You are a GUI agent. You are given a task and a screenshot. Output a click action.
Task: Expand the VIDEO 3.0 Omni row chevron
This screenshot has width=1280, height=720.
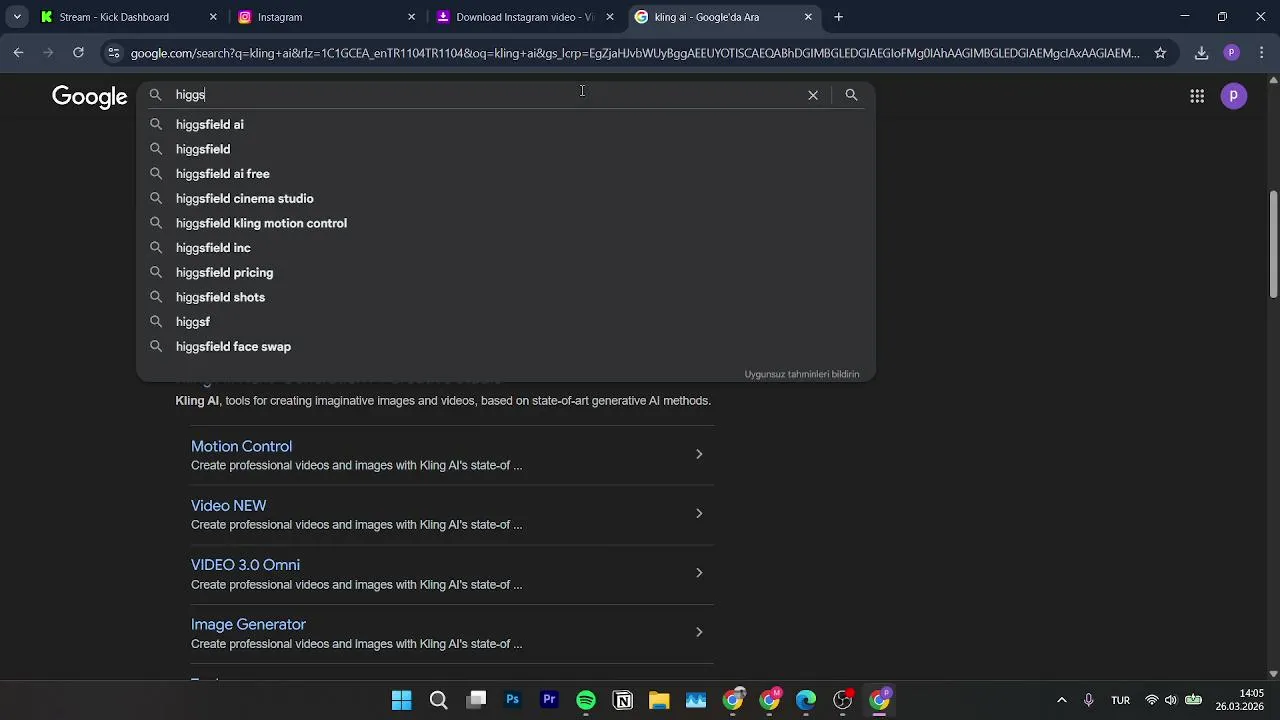click(699, 573)
